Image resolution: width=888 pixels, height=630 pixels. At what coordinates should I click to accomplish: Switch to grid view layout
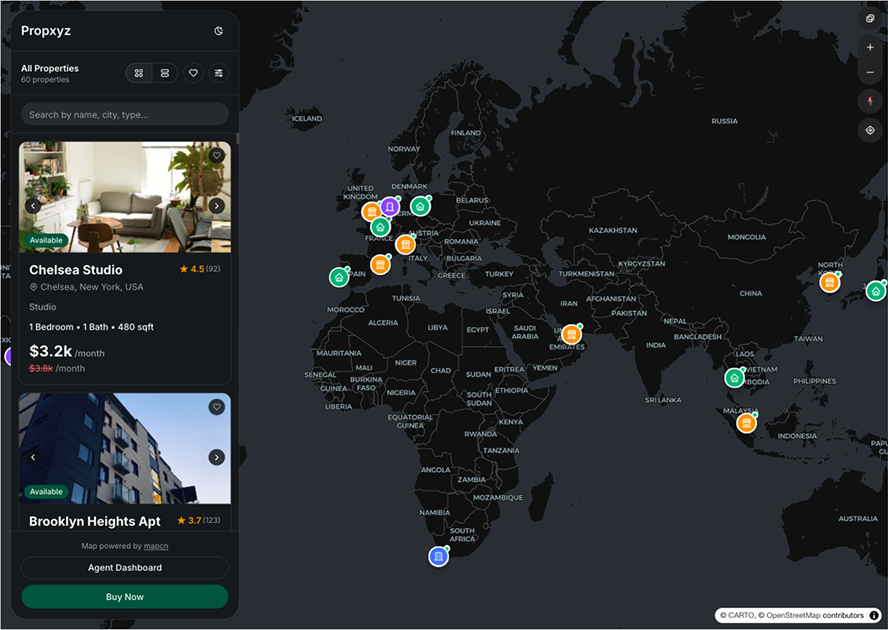tap(139, 73)
